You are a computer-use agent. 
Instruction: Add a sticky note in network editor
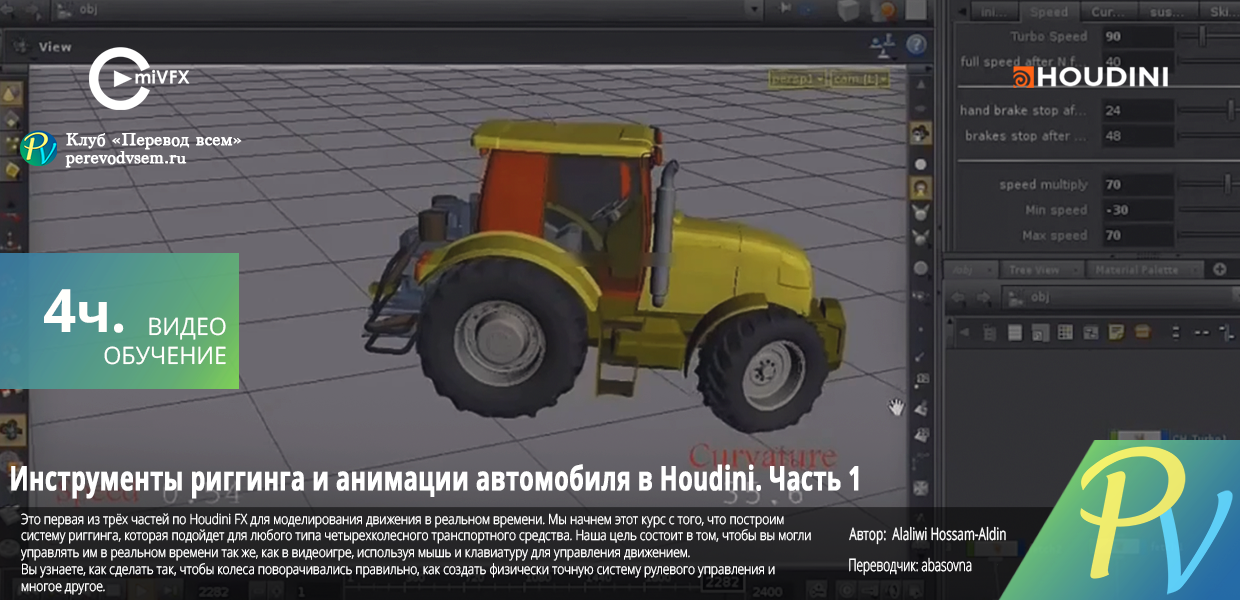[x=1115, y=331]
